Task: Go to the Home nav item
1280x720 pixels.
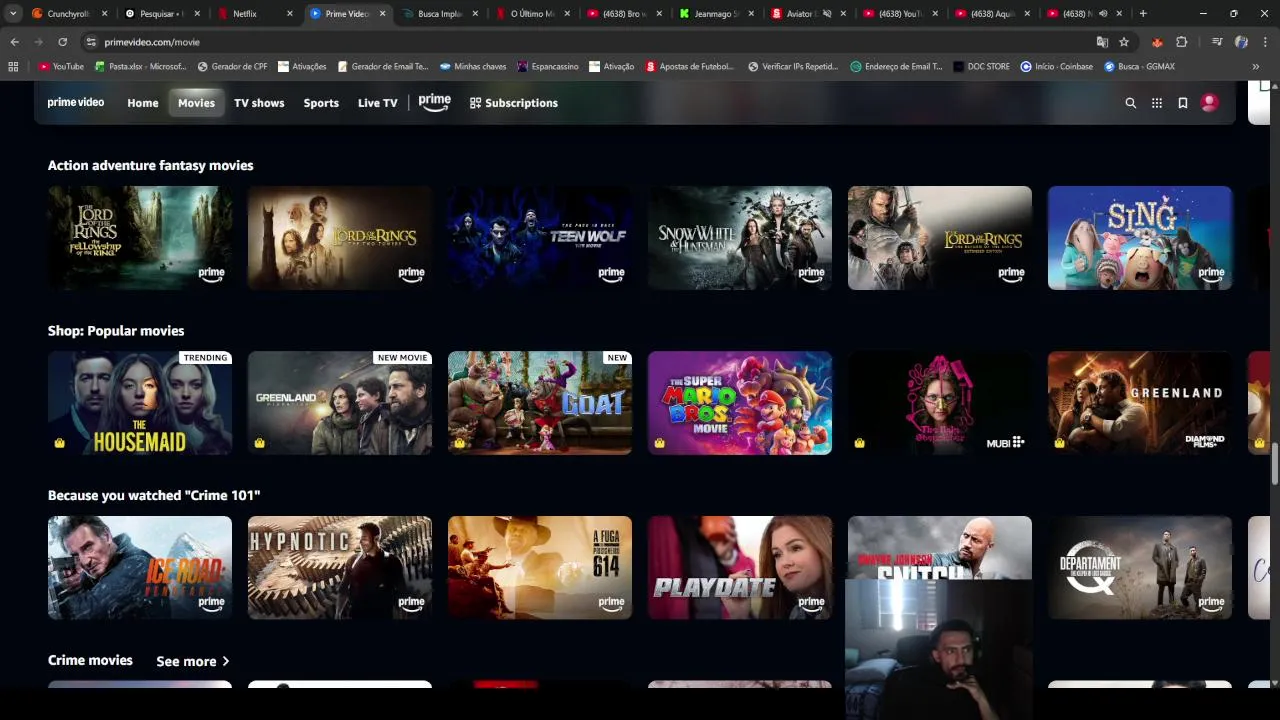Action: (143, 103)
